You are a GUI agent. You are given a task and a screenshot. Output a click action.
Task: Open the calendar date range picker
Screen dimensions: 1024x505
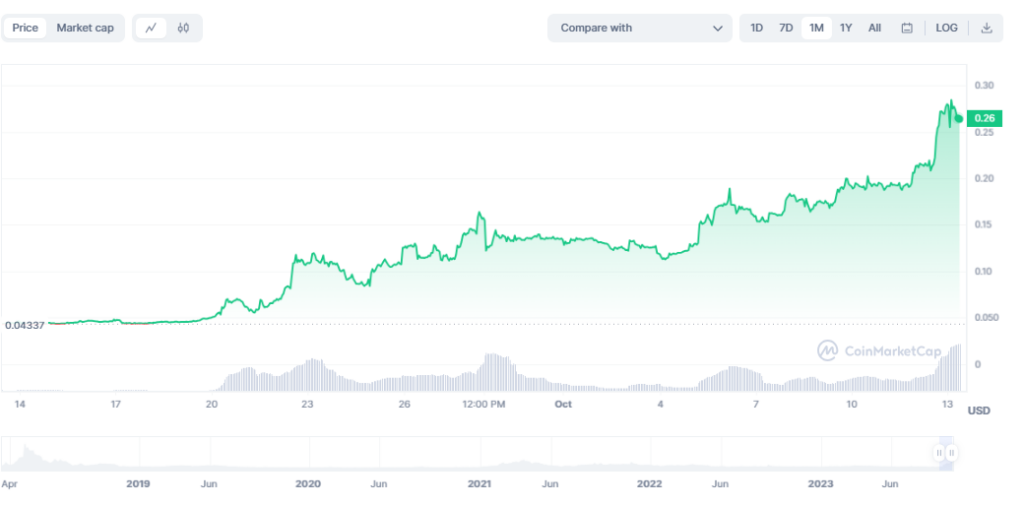tap(907, 28)
